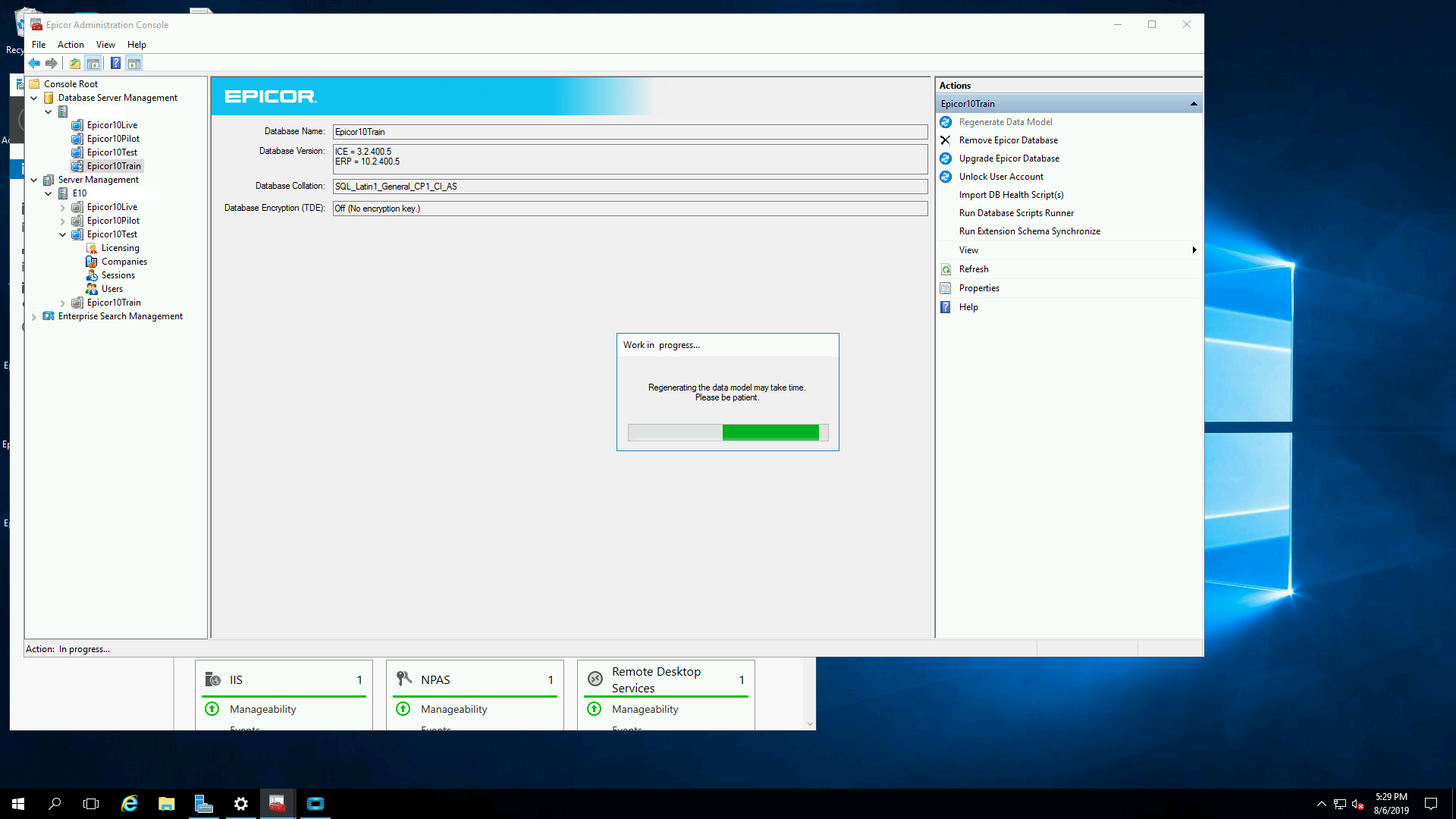Screen dimensions: 1456x819
Task: Open the File menu
Action: pyautogui.click(x=39, y=45)
